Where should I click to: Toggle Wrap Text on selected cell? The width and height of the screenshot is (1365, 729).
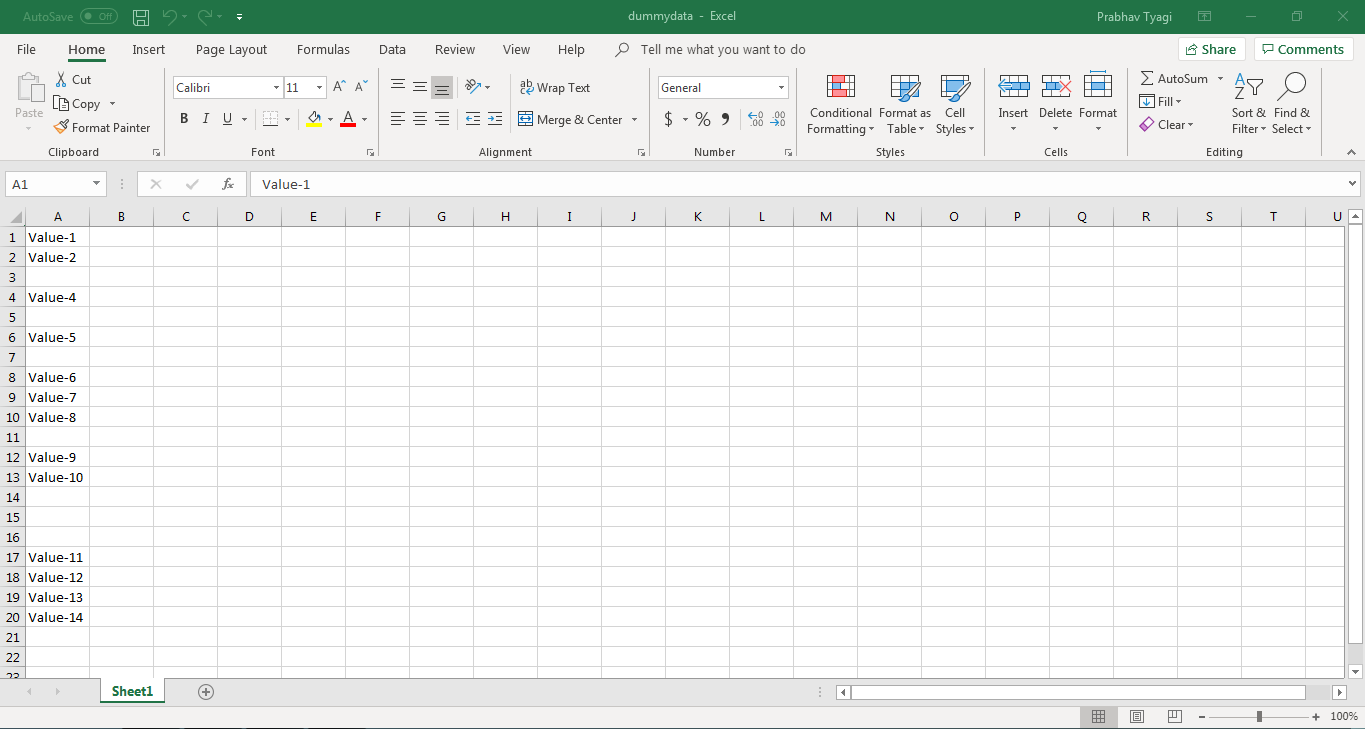coord(555,88)
